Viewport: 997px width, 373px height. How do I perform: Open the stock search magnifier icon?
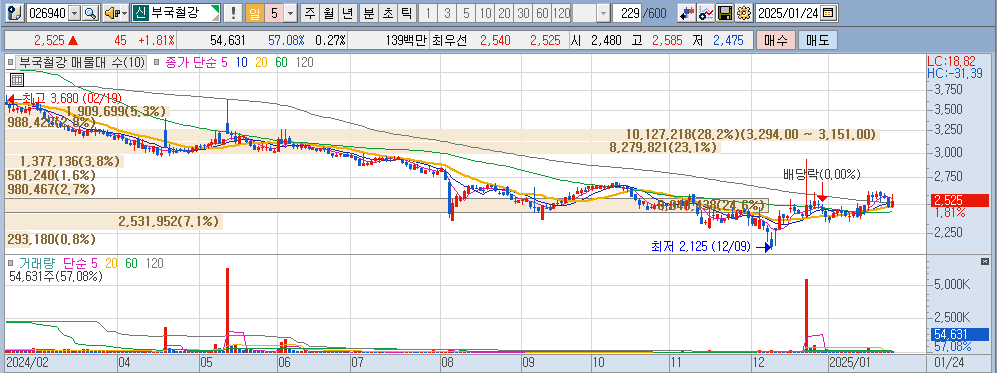point(91,13)
